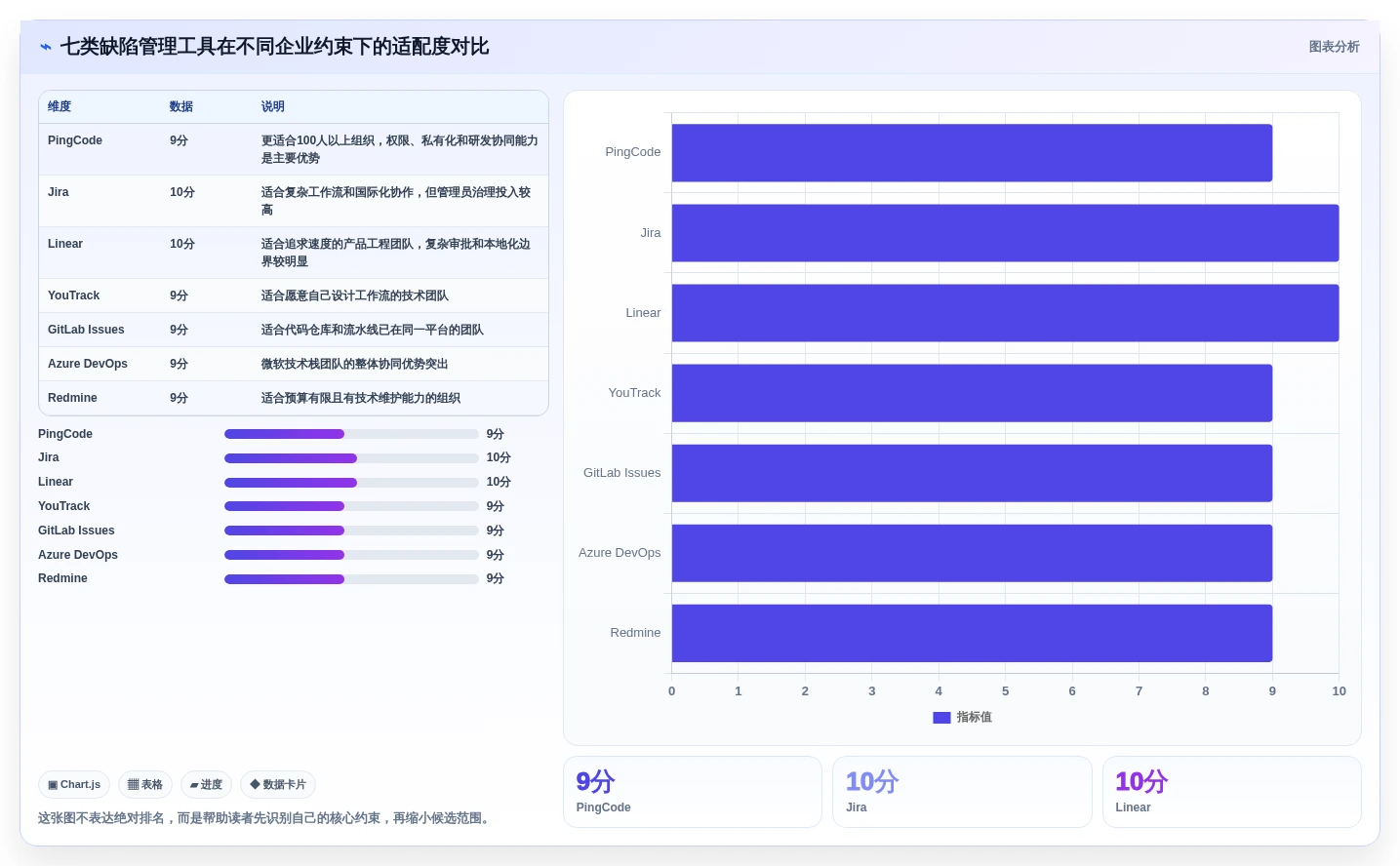Screen dimensions: 1400x866
Task: Open the 9分 PingCode data card
Action: [x=693, y=792]
